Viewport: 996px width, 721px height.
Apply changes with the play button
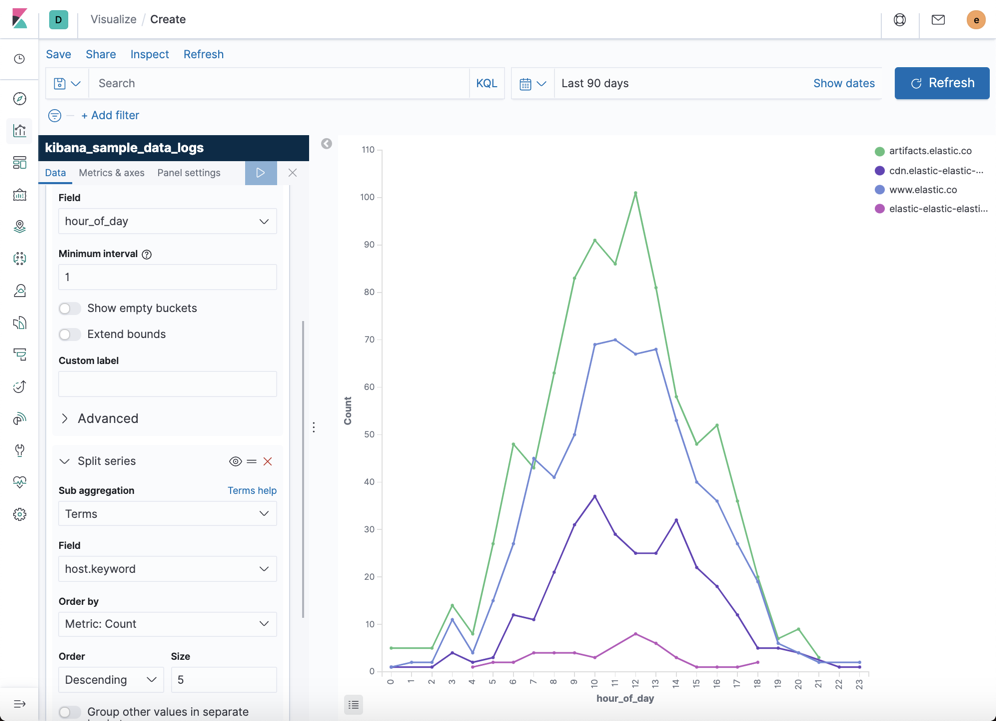(x=260, y=173)
